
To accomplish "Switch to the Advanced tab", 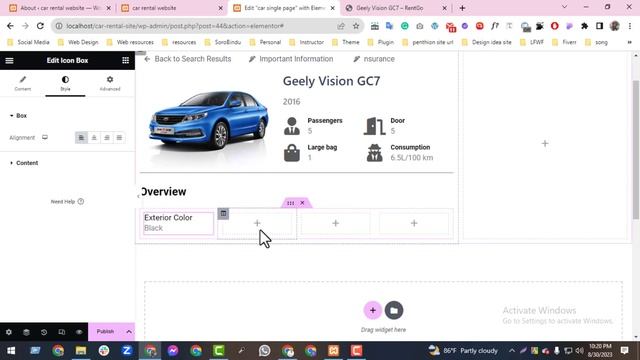I will click(110, 83).
